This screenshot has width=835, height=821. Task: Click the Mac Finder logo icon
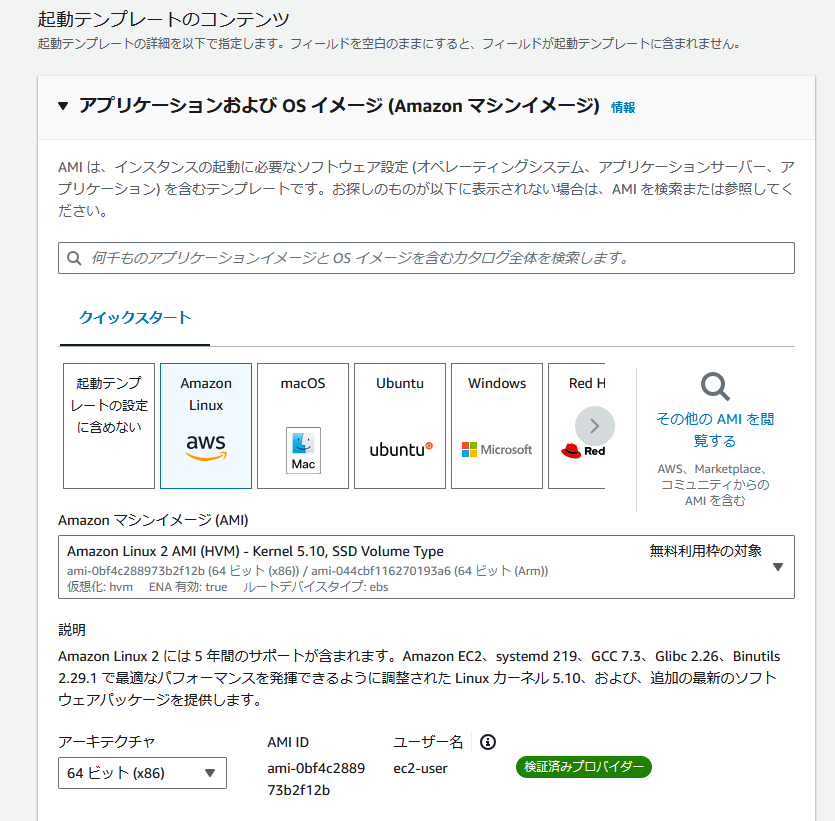tap(303, 450)
